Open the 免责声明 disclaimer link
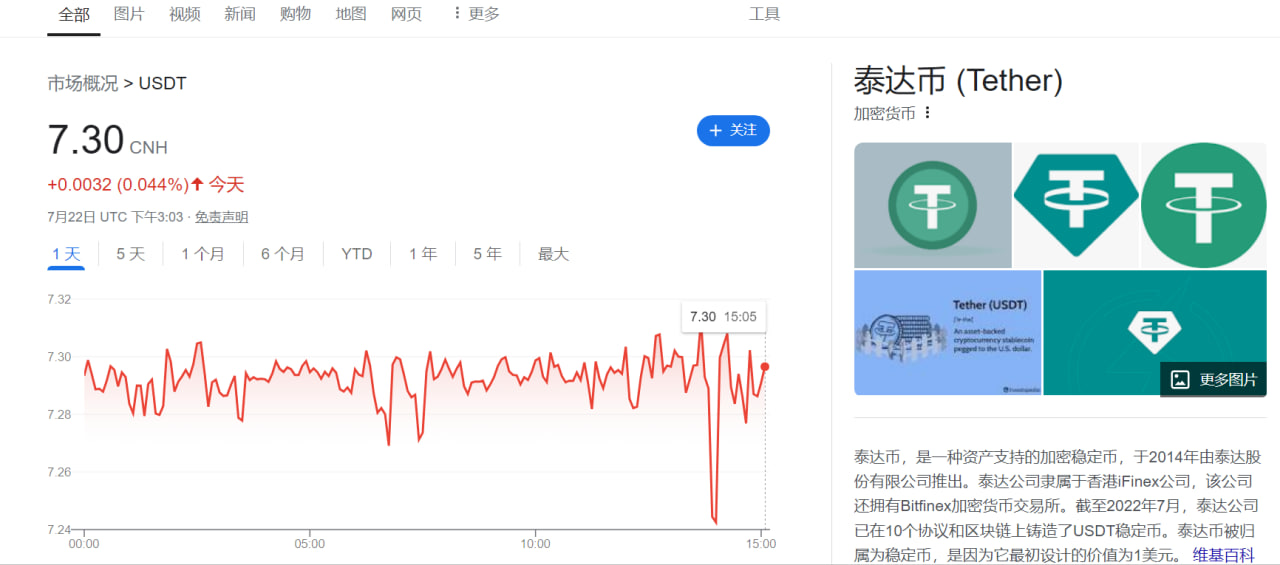Screen dimensions: 1280x565 click(x=221, y=217)
